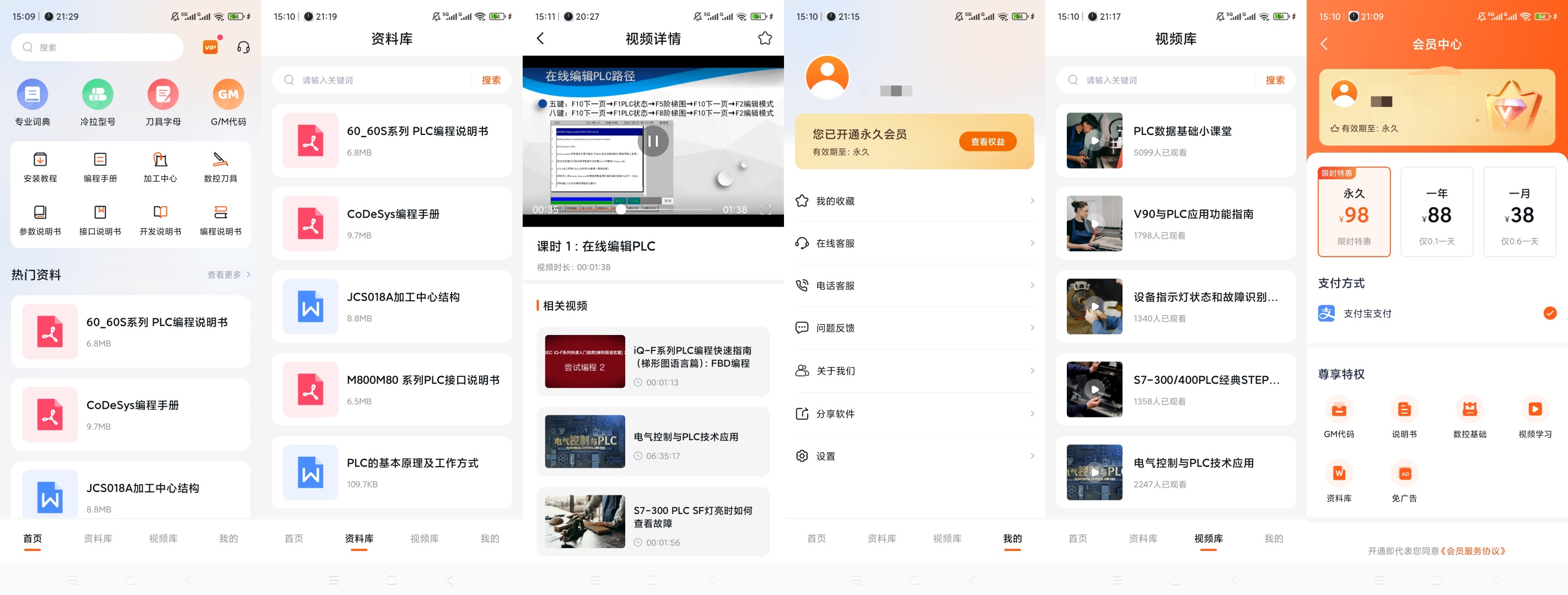Switch to 首页 tab on 我的 screen
This screenshot has height=595, width=1568.
tap(817, 539)
